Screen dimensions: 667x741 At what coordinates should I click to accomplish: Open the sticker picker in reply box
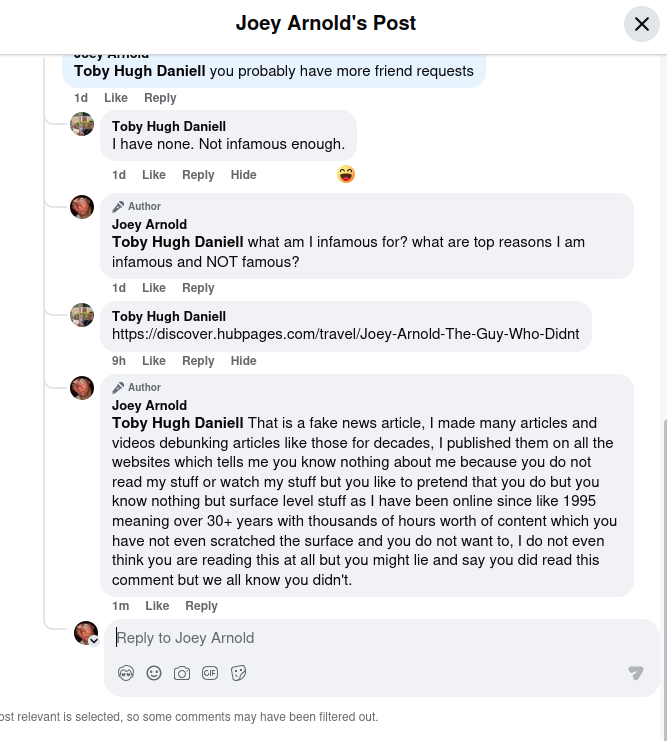point(238,673)
